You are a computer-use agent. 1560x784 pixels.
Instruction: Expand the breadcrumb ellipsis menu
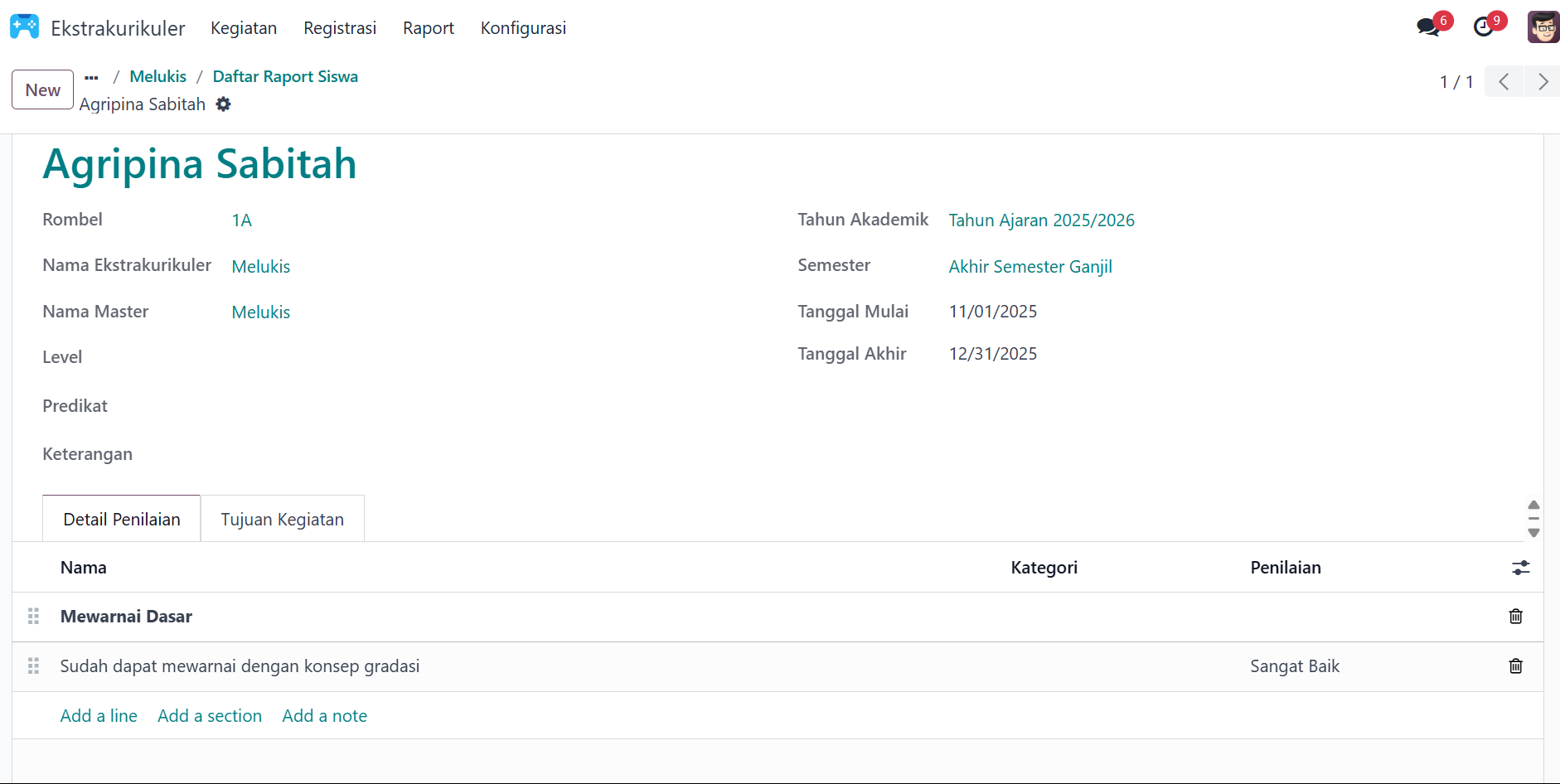92,77
